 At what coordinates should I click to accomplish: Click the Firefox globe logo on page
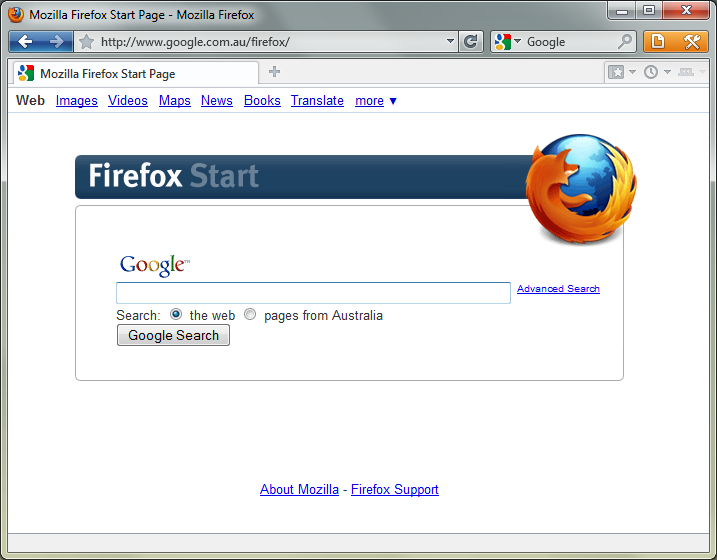tap(581, 188)
